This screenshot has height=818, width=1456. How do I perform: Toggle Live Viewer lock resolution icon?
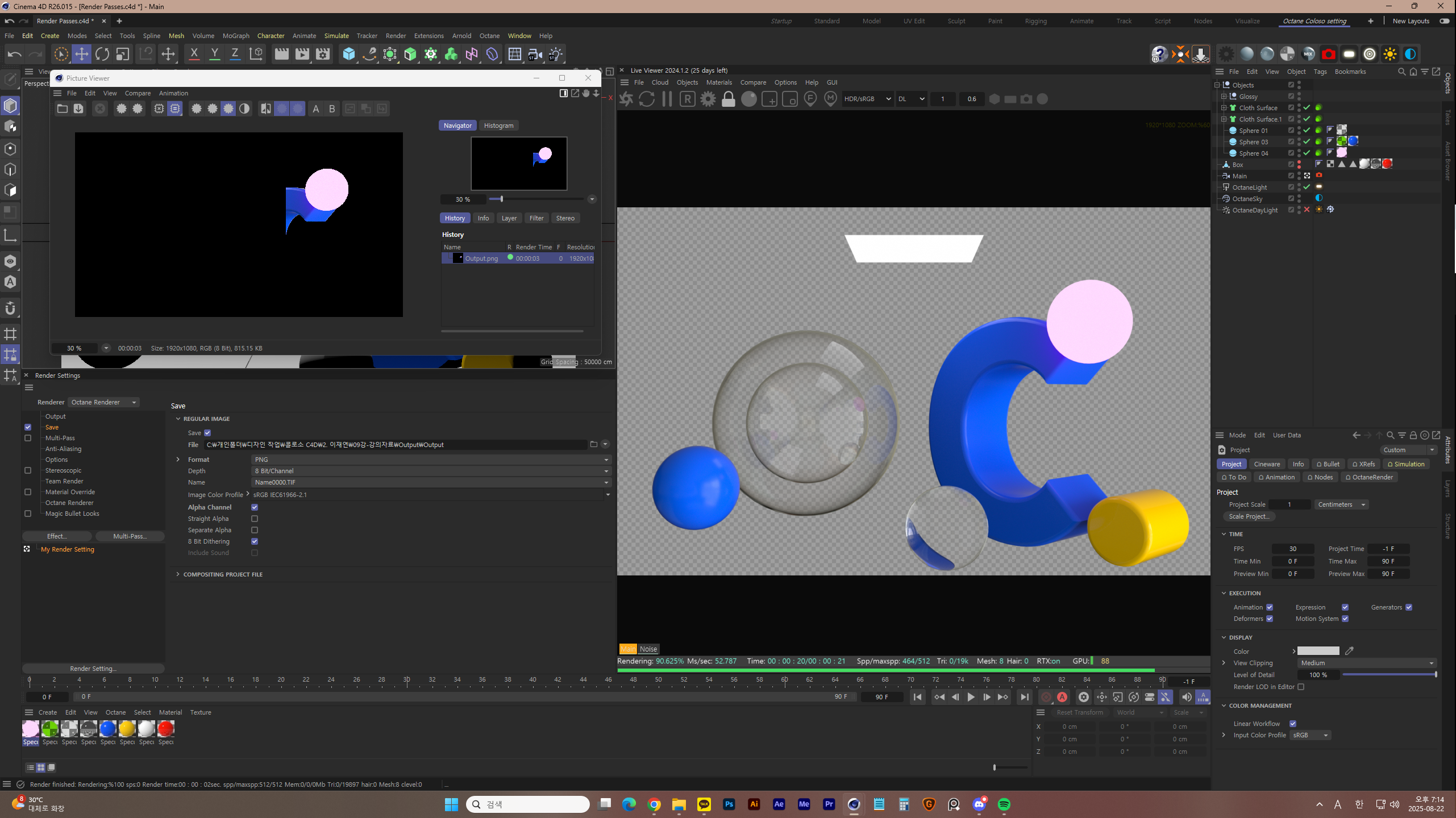point(729,99)
